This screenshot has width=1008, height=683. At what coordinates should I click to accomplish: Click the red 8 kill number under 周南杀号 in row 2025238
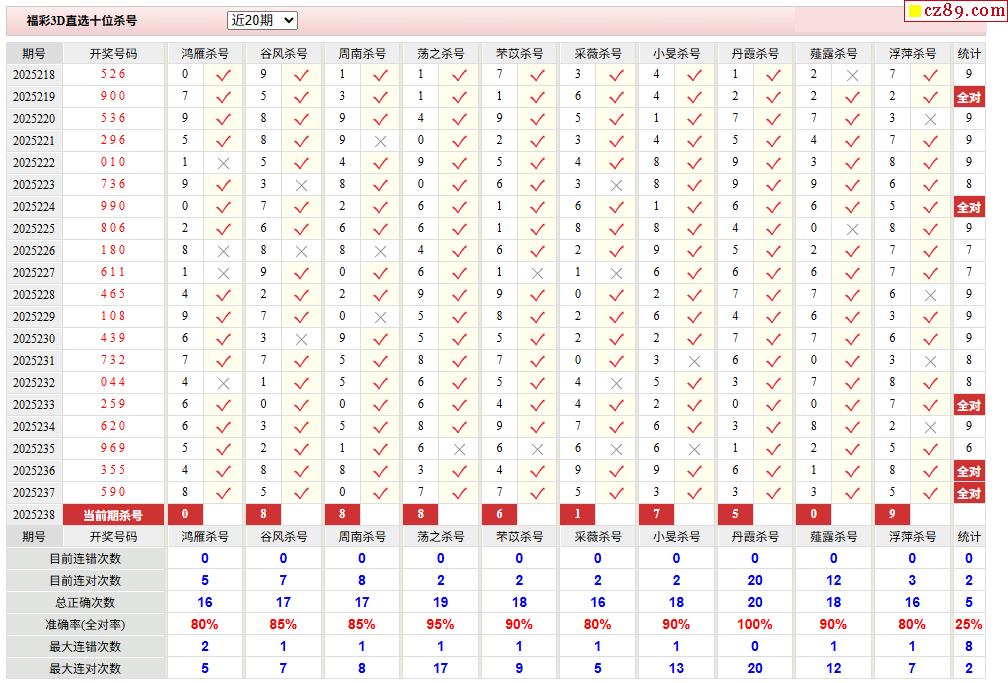[342, 514]
